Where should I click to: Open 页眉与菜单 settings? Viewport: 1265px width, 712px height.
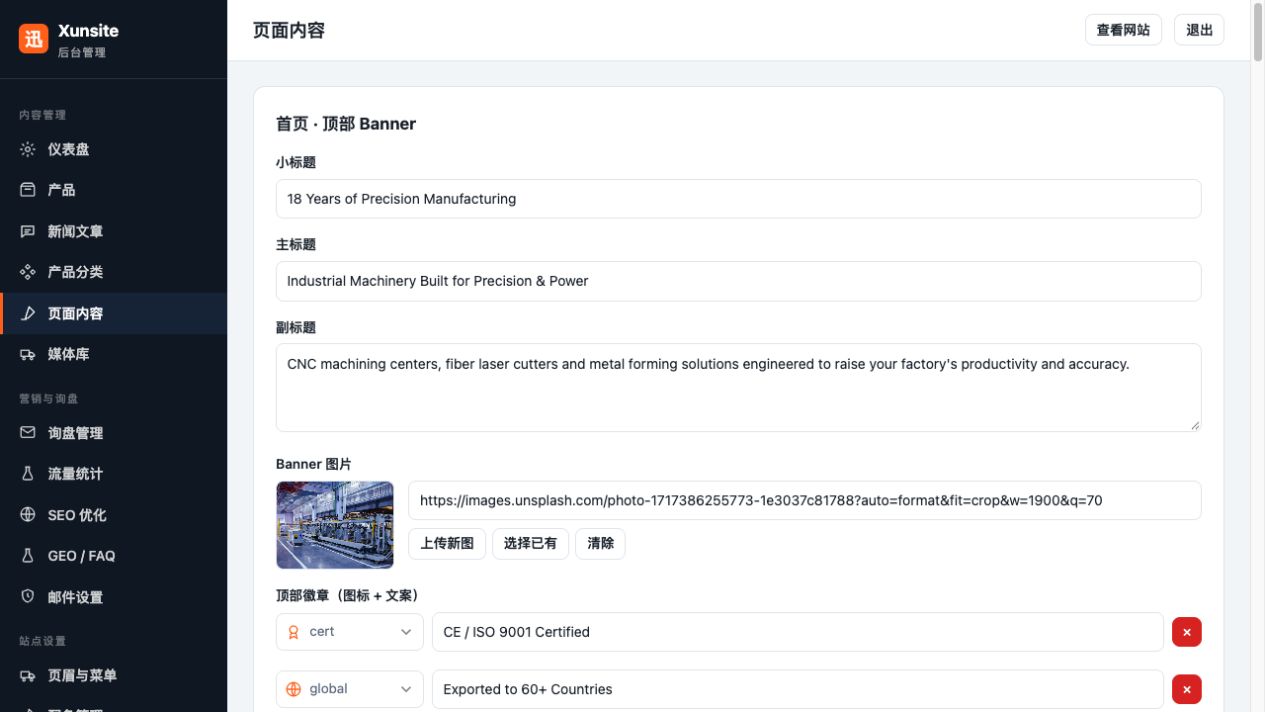click(113, 676)
